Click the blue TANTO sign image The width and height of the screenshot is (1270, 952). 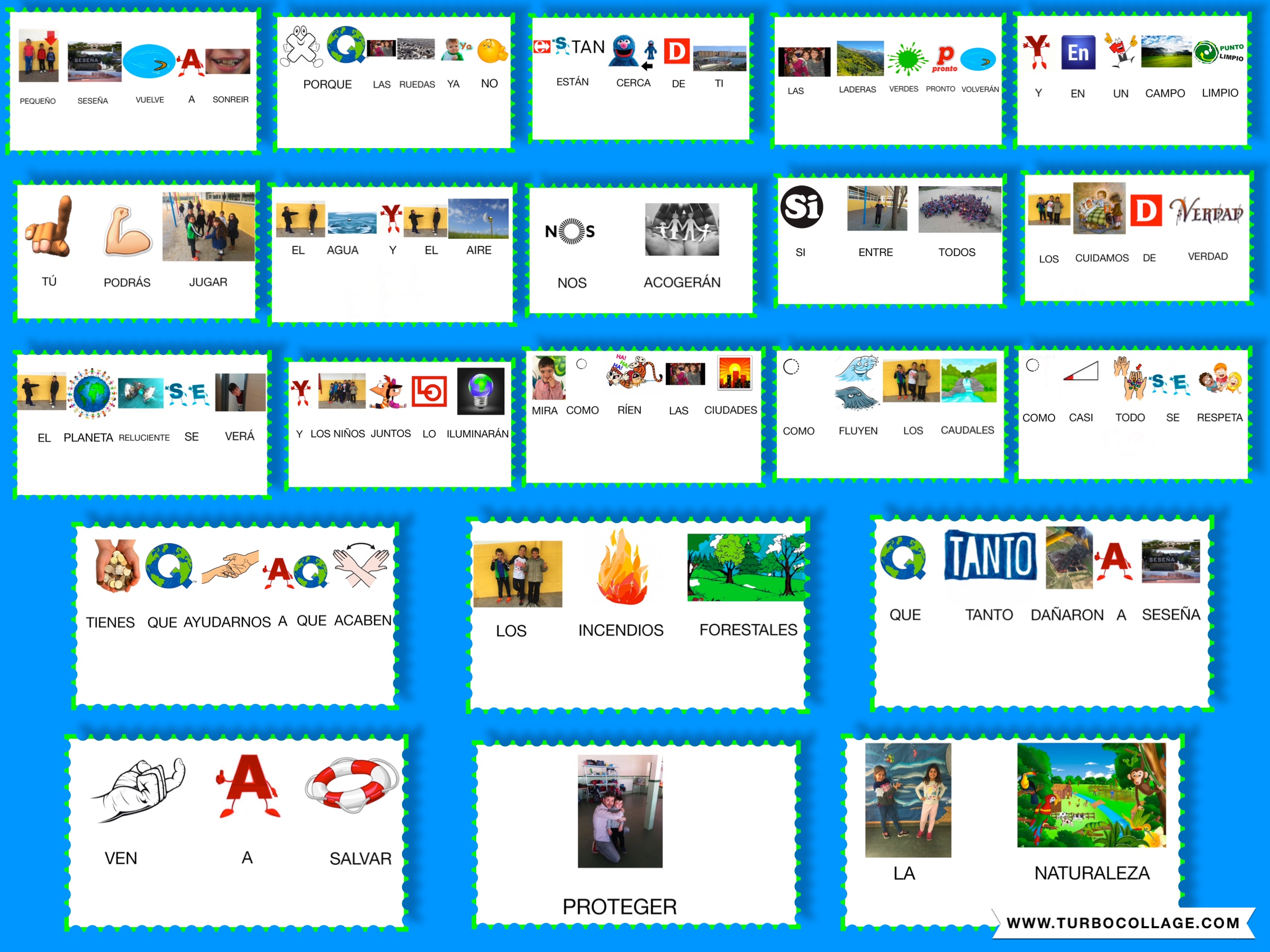click(x=991, y=555)
